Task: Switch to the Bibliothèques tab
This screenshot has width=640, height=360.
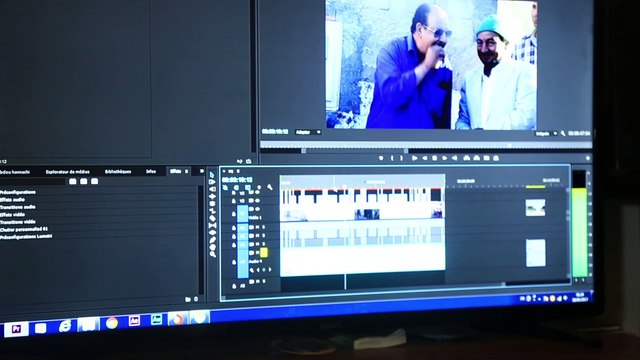Action: tap(118, 171)
